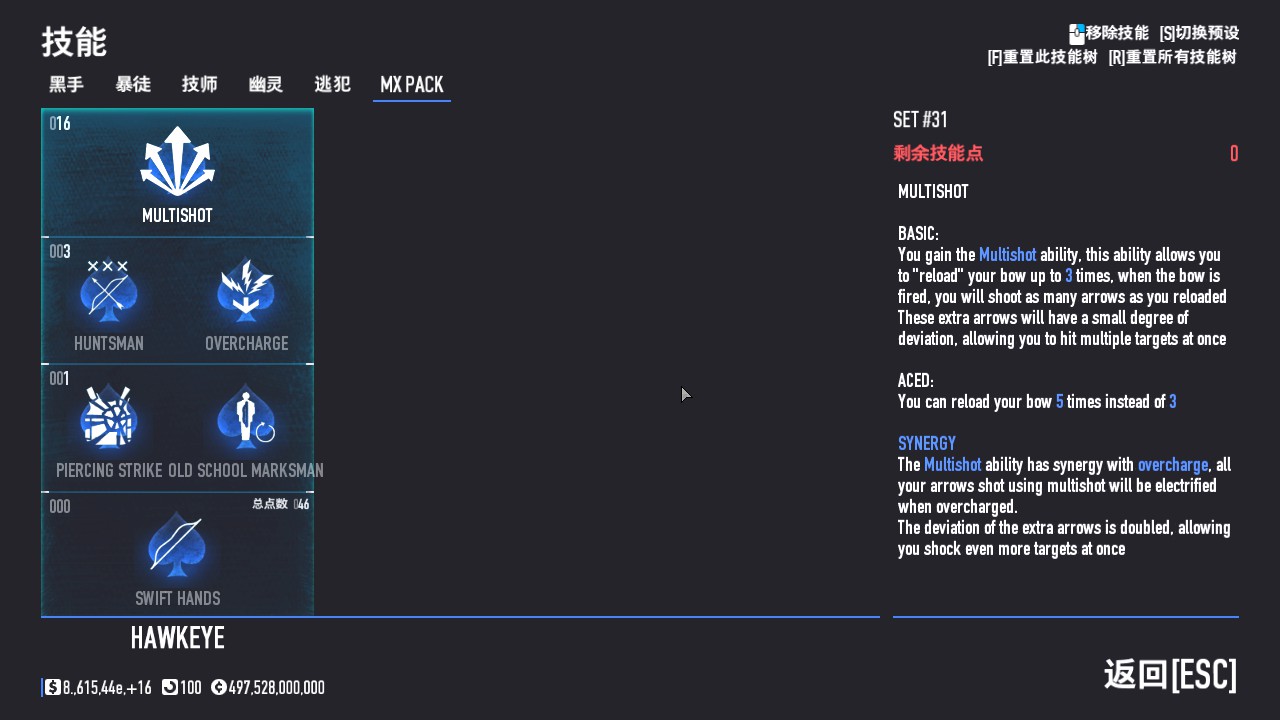Viewport: 1280px width, 720px height.
Task: Click the OVERCHARGE skill label
Action: (x=246, y=344)
